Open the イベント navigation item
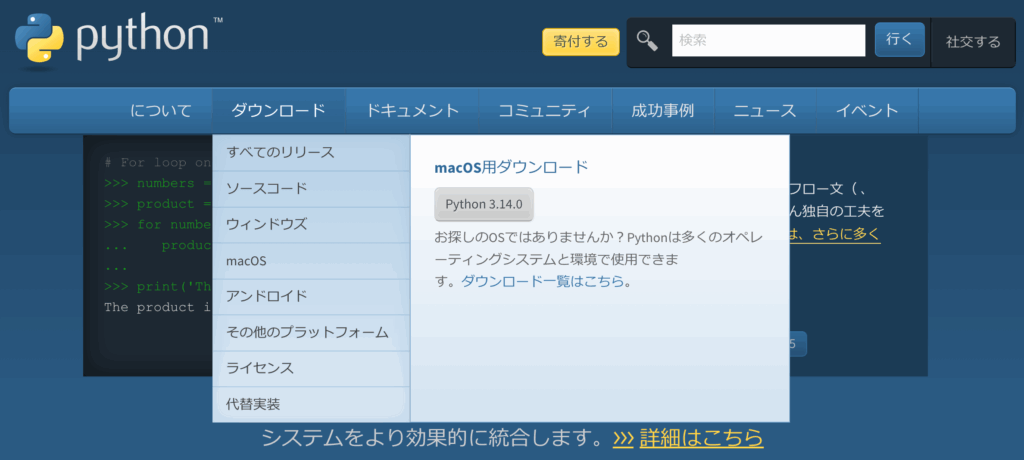The image size is (1024, 460). pyautogui.click(x=867, y=111)
